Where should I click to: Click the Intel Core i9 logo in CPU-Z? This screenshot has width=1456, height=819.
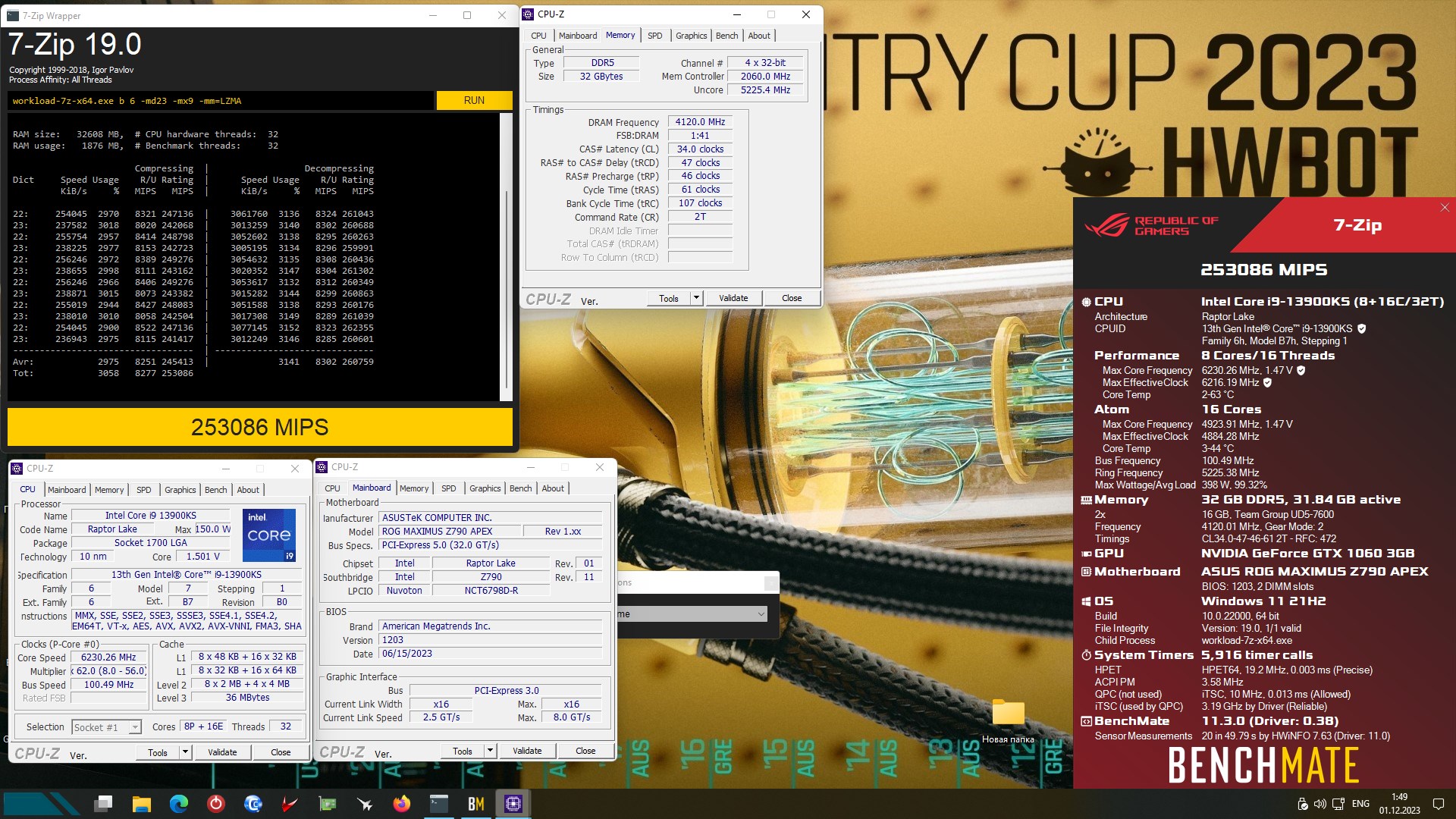(269, 535)
